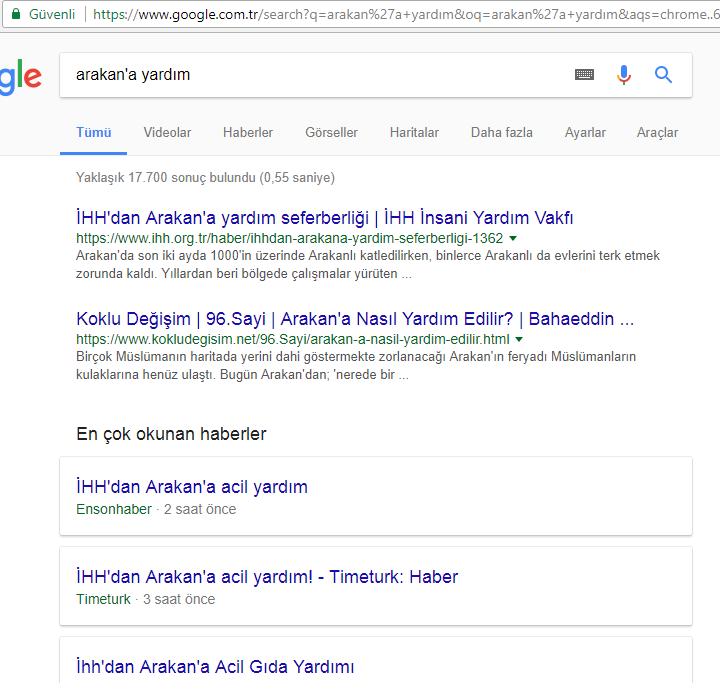Click the blue magnifier search button
The width and height of the screenshot is (720, 683).
coord(663,75)
